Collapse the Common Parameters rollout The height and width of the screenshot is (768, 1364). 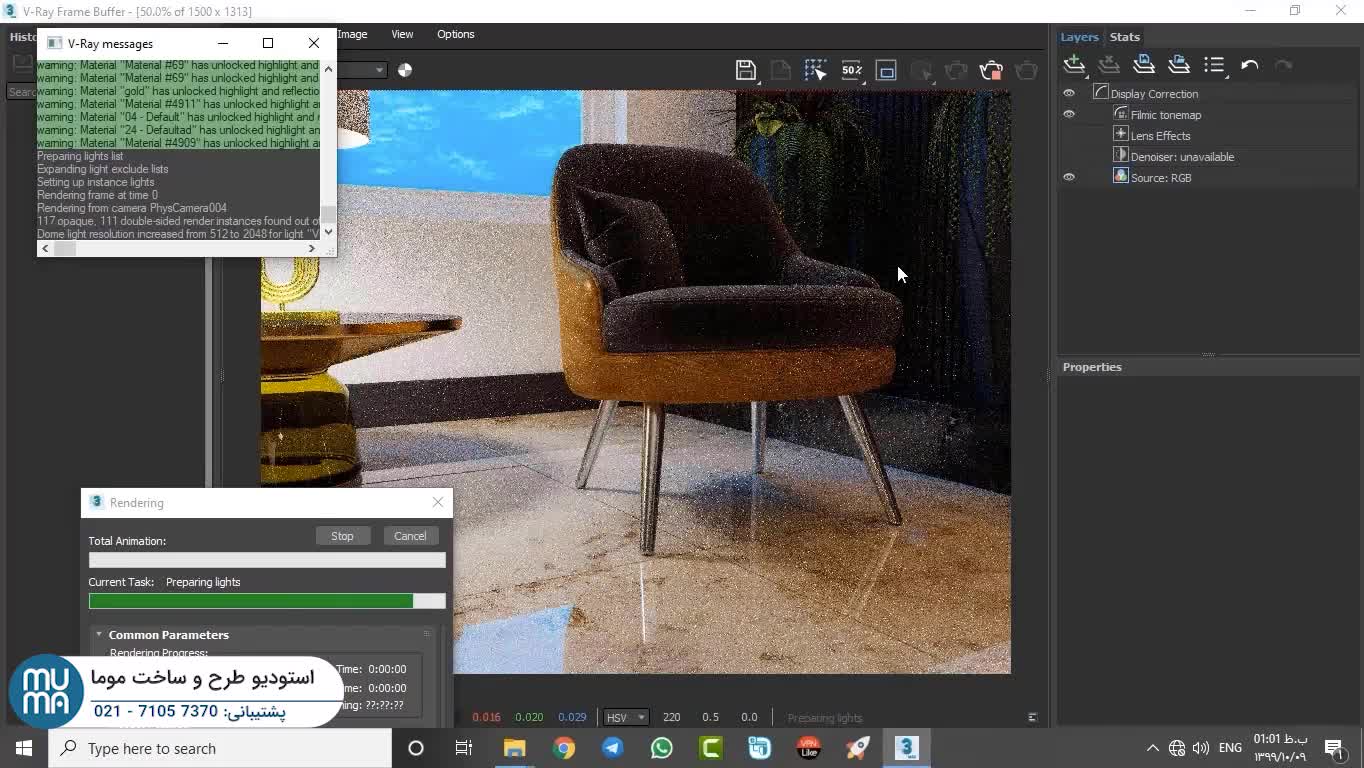[99, 635]
